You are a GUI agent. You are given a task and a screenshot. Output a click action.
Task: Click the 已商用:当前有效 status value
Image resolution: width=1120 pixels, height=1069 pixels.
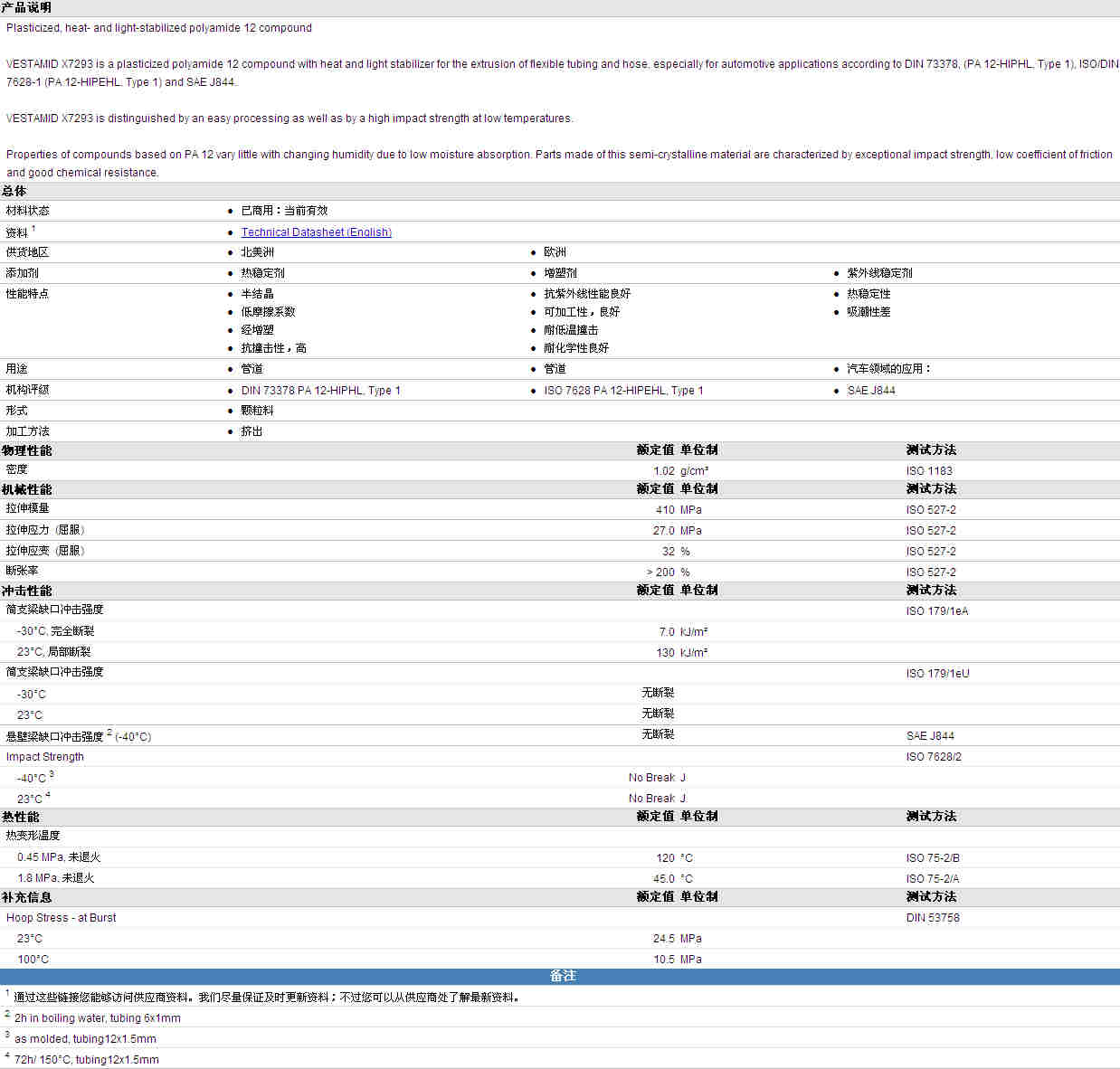point(284,211)
